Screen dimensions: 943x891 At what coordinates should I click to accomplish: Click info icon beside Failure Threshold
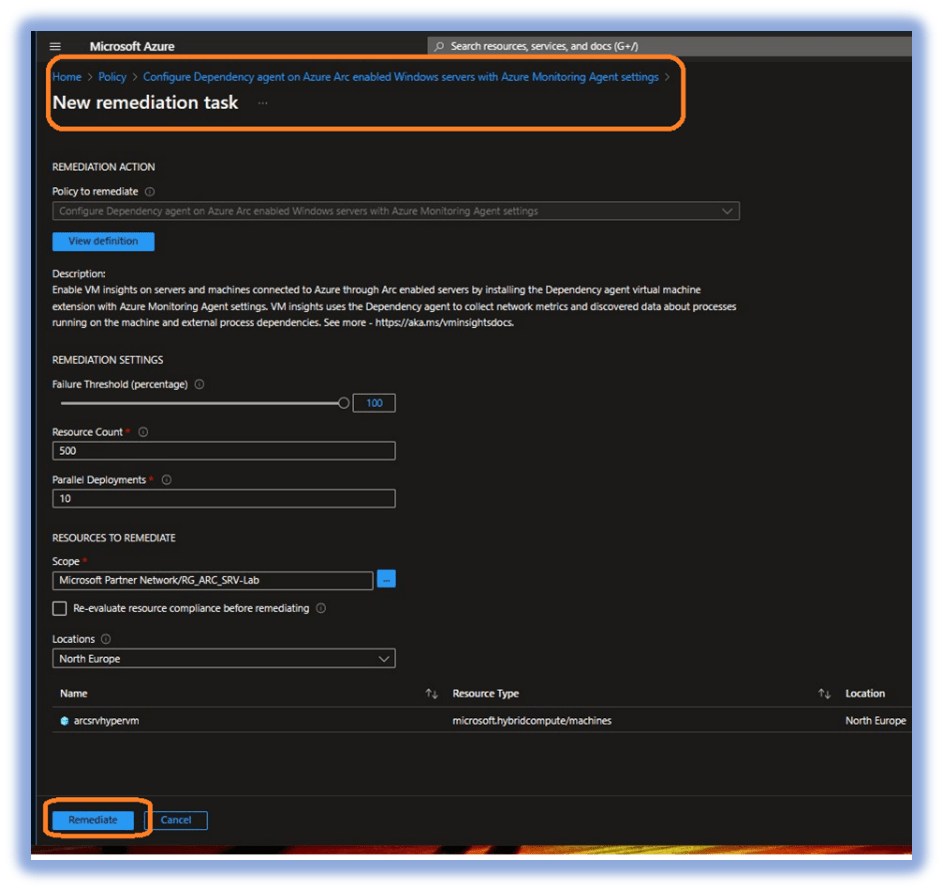199,384
